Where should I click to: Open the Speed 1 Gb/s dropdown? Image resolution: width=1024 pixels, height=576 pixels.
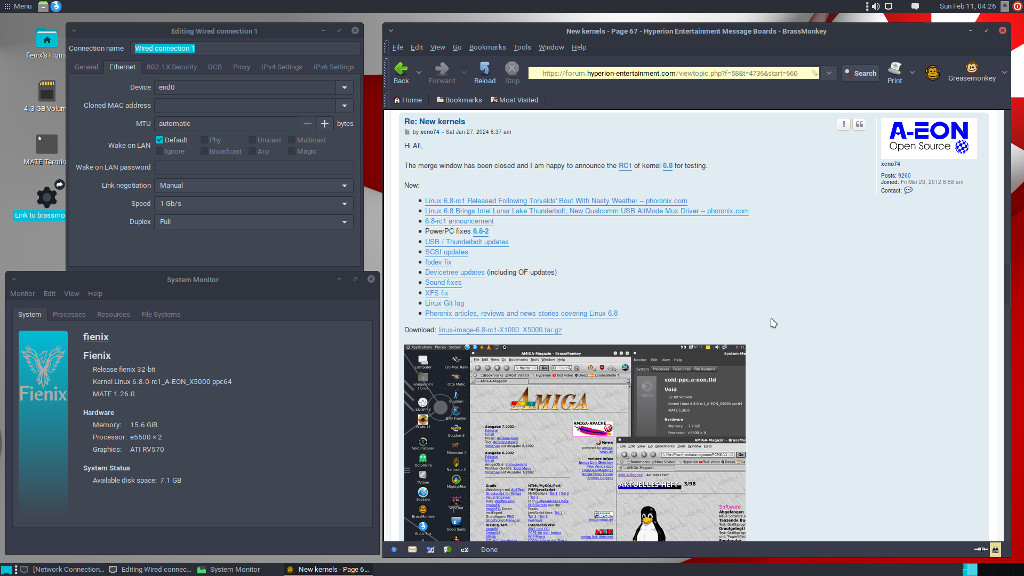(254, 204)
